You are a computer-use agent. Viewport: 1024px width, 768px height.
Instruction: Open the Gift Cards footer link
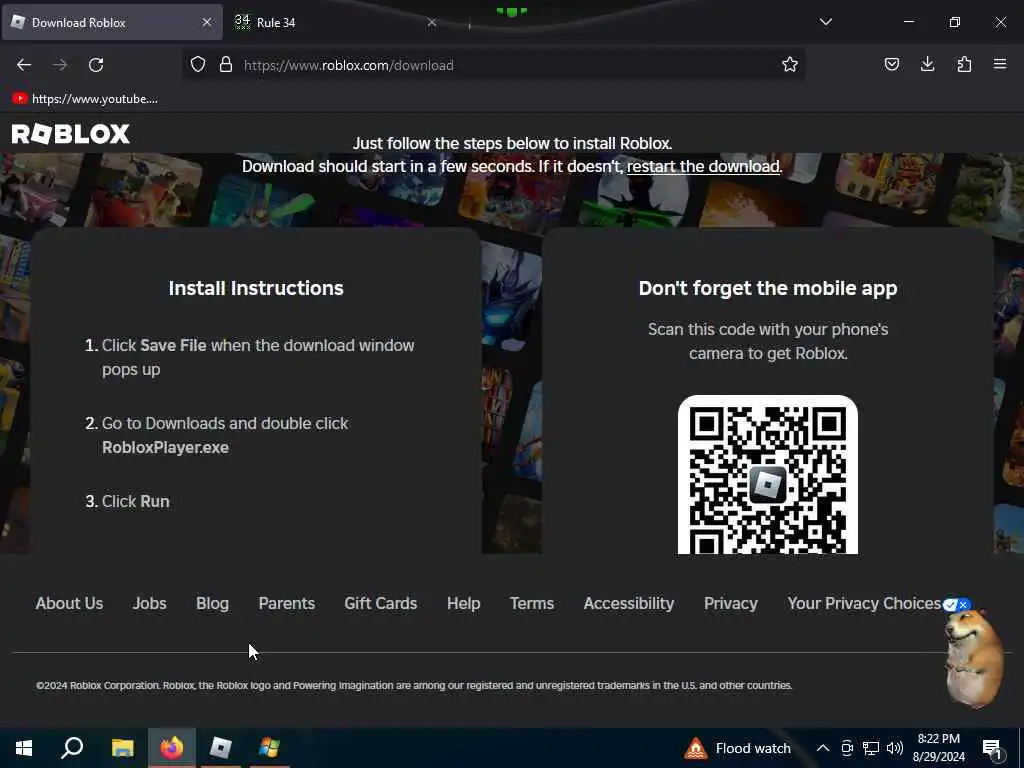[x=381, y=603]
